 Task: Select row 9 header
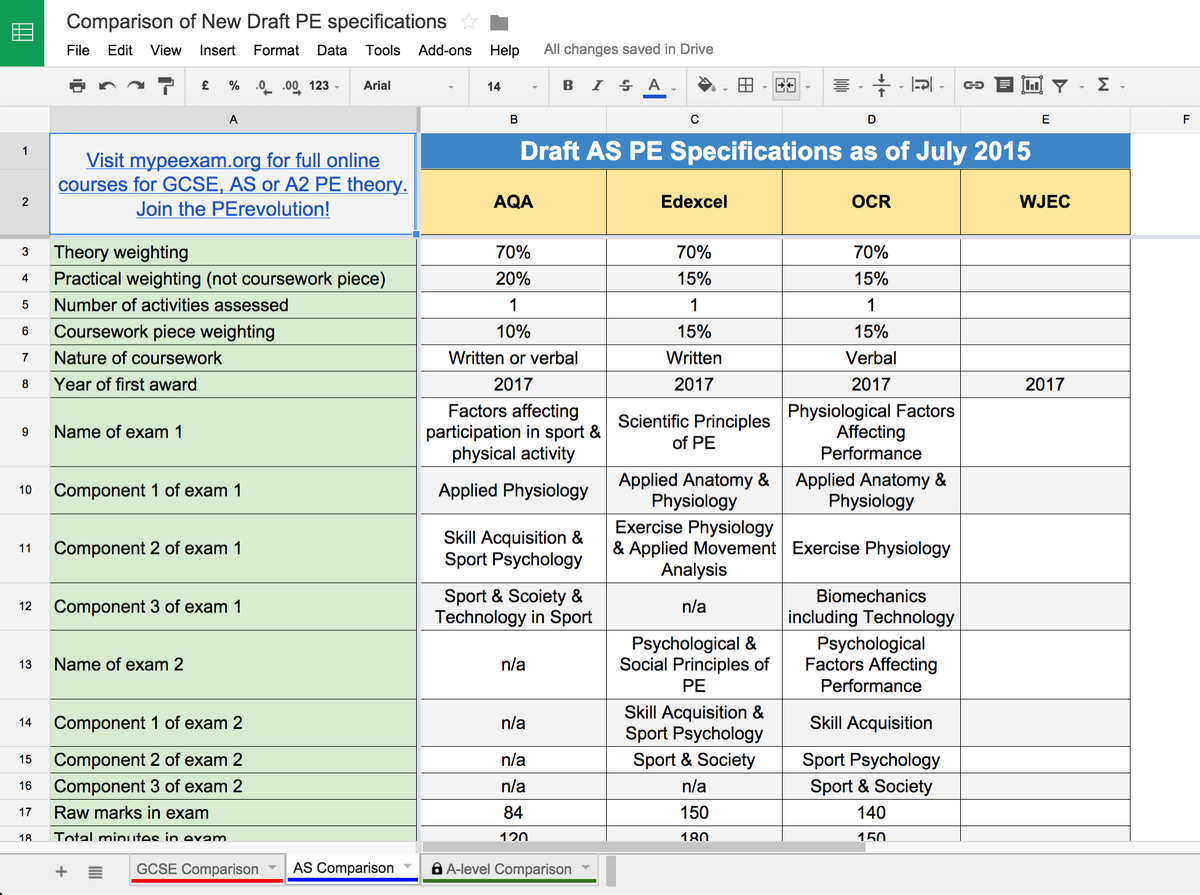point(25,432)
